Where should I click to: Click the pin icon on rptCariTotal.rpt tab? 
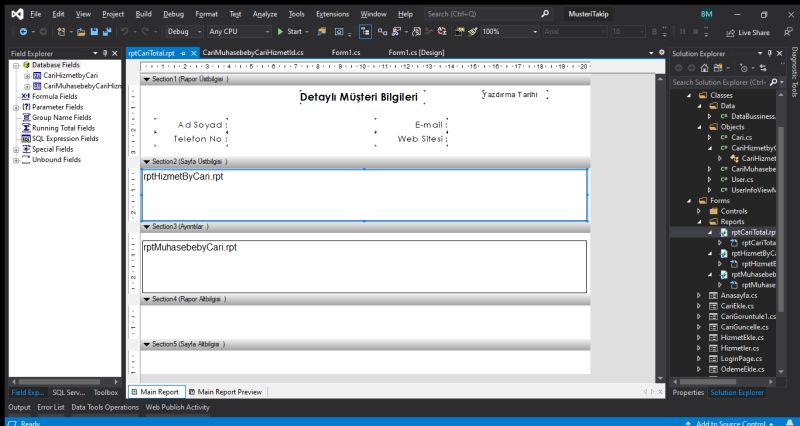183,53
